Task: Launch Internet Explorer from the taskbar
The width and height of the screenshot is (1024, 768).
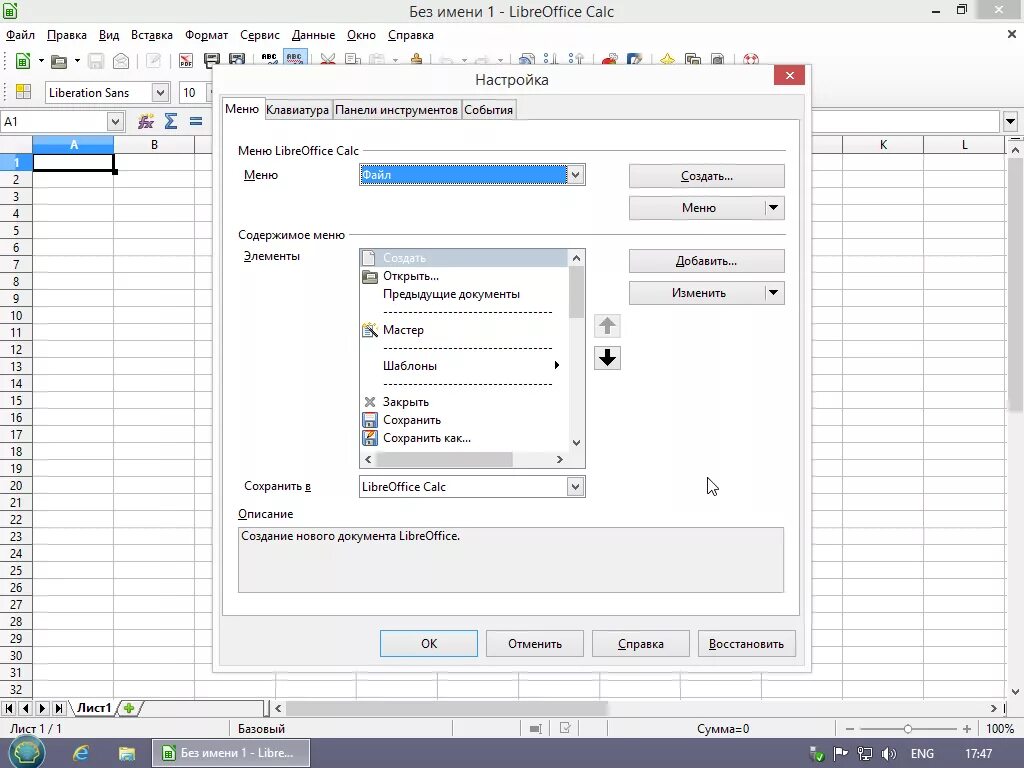Action: 81,753
